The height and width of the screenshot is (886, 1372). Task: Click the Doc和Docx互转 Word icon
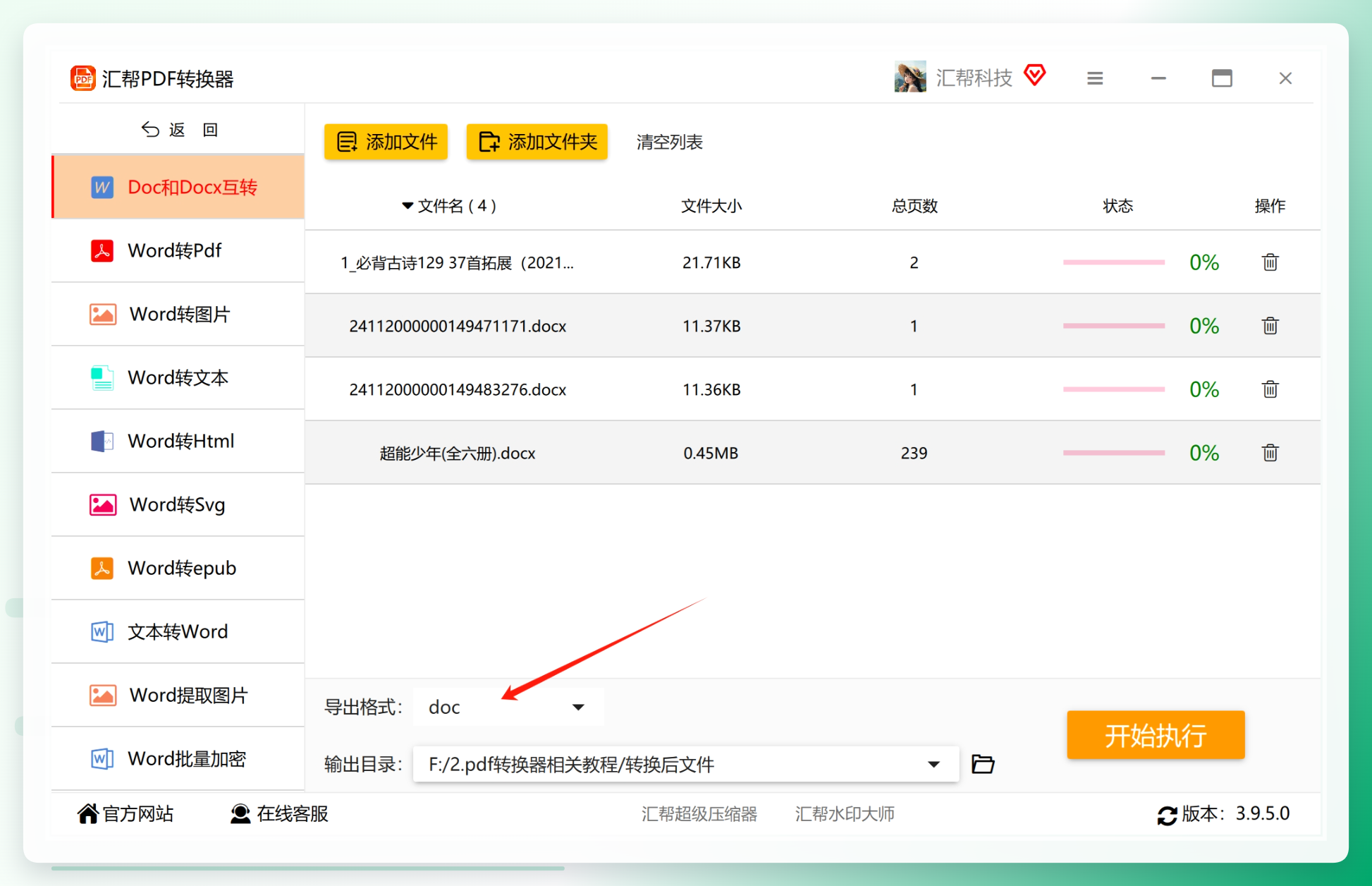click(x=102, y=187)
